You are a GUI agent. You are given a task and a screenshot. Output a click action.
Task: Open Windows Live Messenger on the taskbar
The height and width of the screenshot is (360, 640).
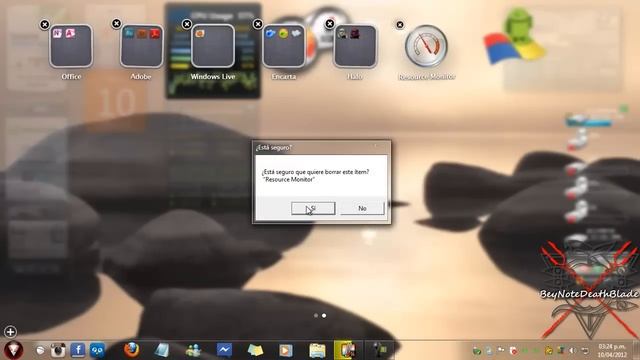(x=193, y=350)
